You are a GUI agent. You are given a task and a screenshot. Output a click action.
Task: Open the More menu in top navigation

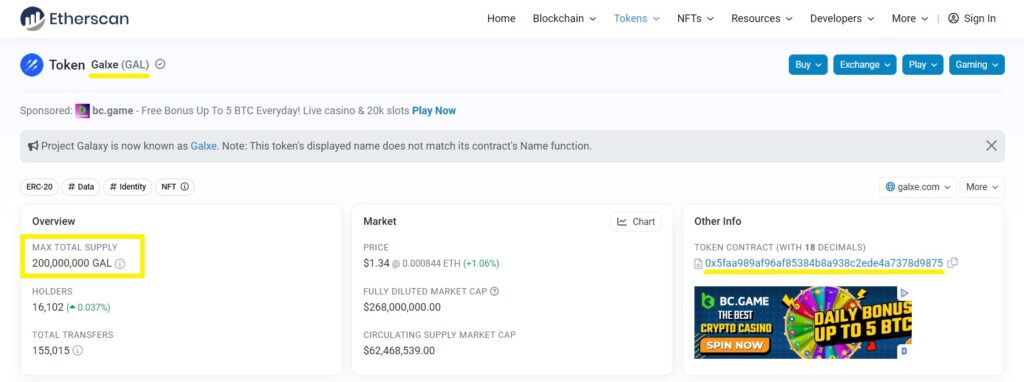click(910, 18)
